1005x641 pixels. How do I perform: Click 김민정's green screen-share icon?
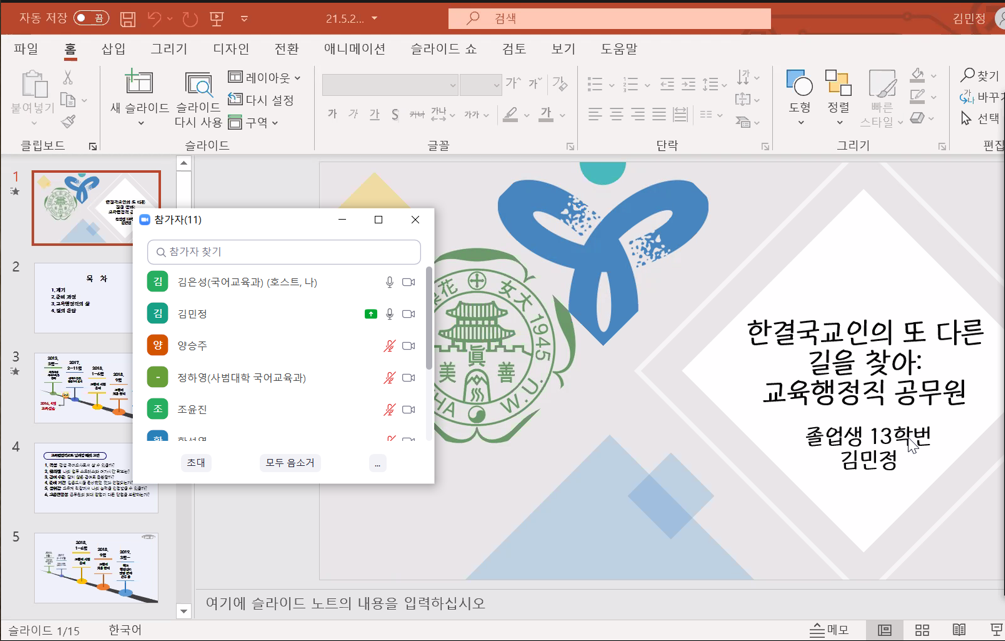pyautogui.click(x=370, y=313)
